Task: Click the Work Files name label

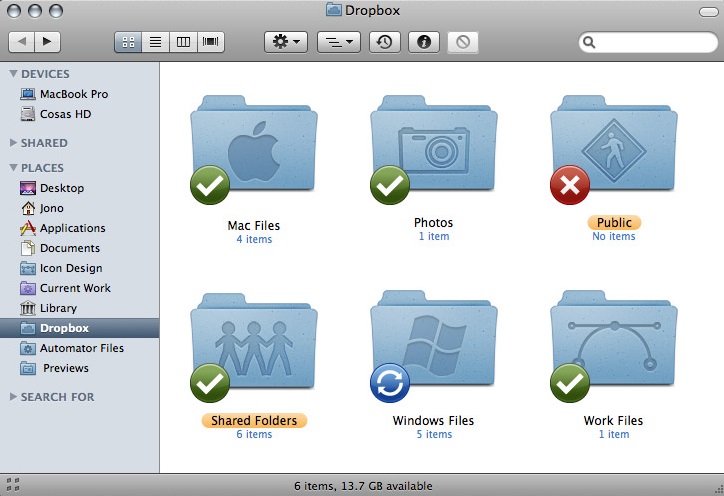Action: [x=613, y=421]
